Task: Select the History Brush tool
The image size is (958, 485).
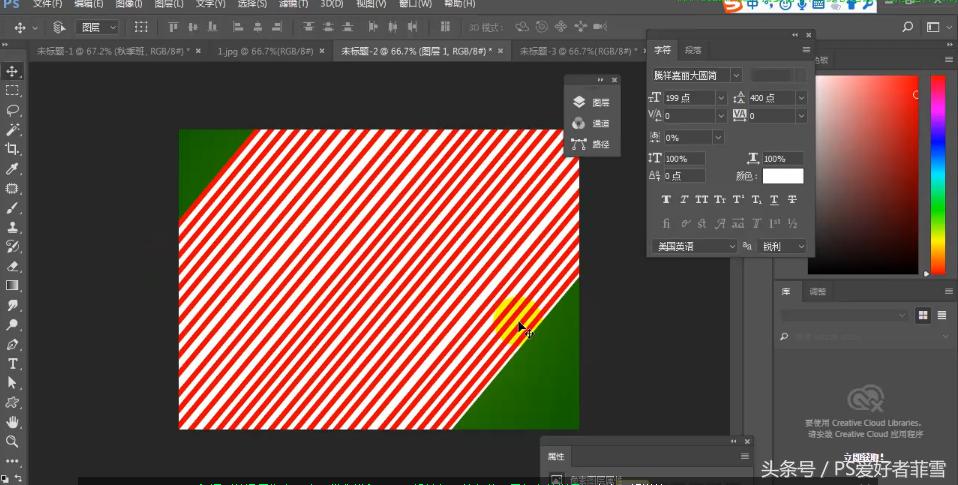Action: (12, 247)
